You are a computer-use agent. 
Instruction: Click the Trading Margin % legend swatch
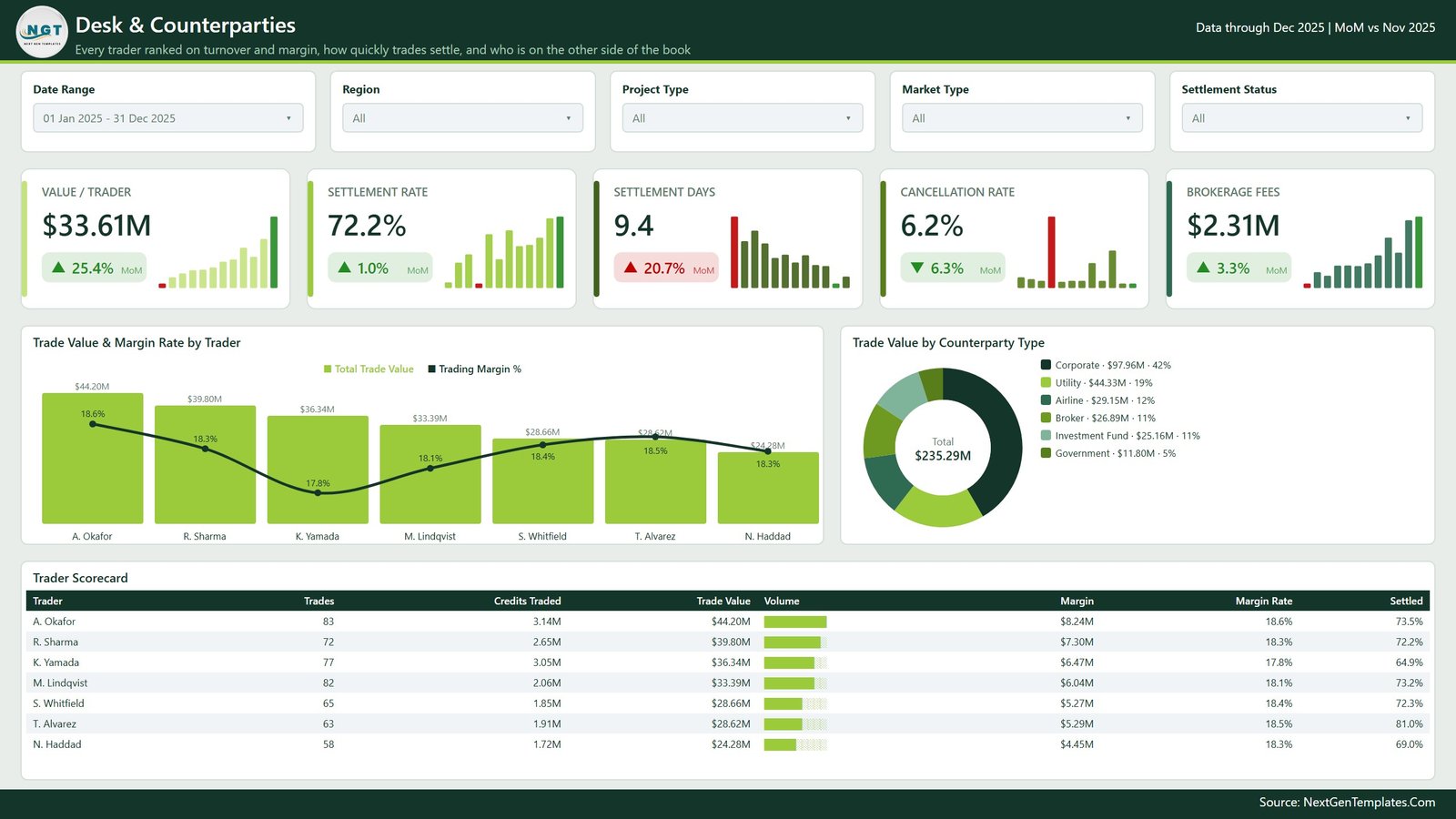[x=432, y=369]
